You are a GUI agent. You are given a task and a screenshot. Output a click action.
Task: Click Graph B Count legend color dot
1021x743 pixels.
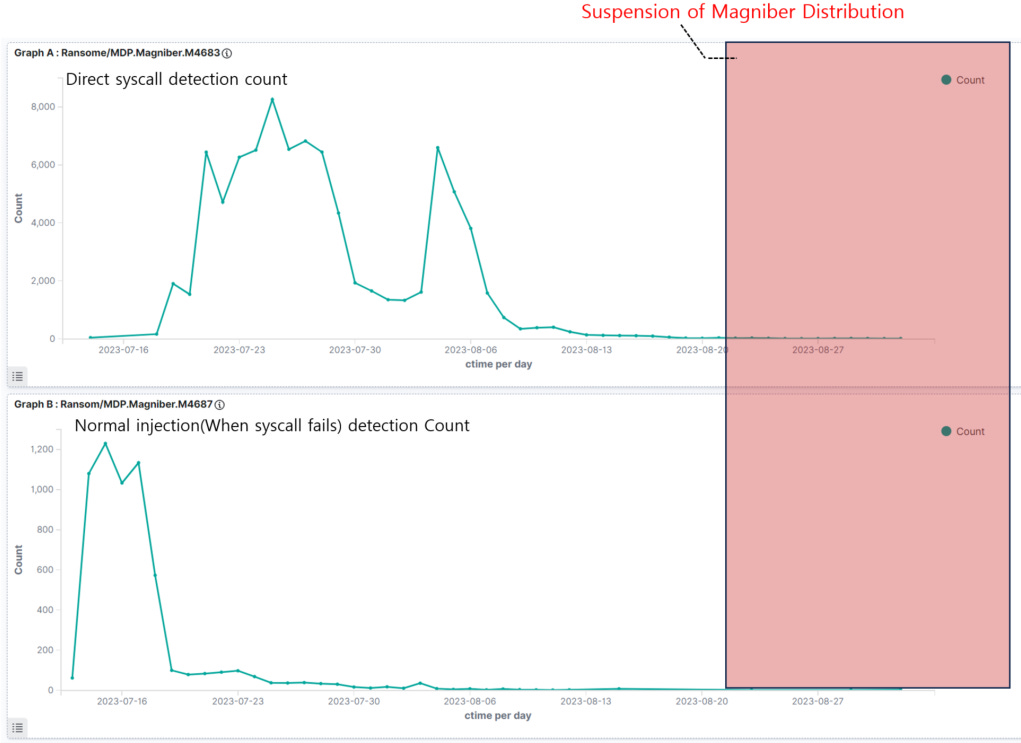[x=946, y=432]
